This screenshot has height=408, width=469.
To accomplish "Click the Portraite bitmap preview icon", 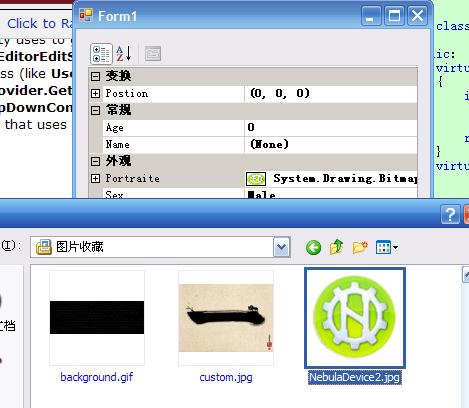I will 256,179.
